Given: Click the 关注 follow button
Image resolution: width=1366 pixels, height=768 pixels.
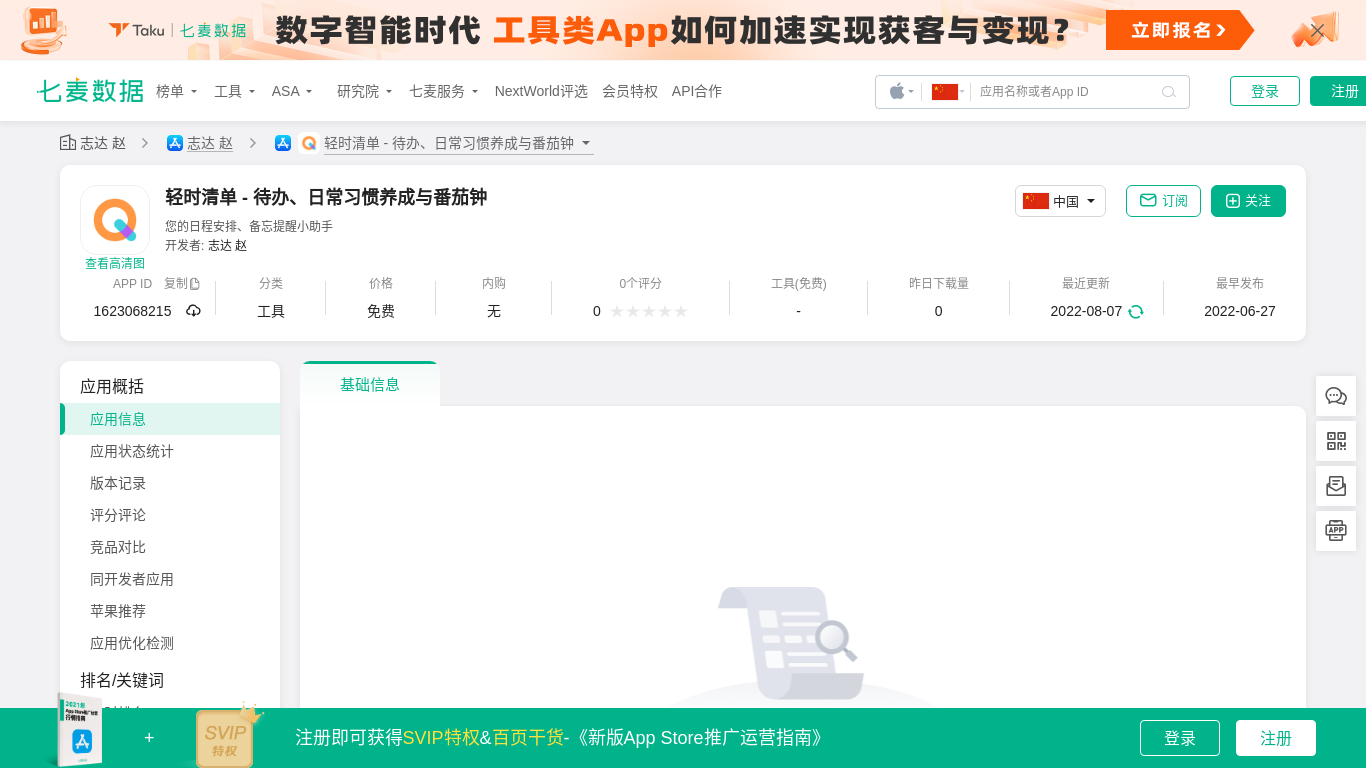Looking at the screenshot, I should click(1248, 201).
